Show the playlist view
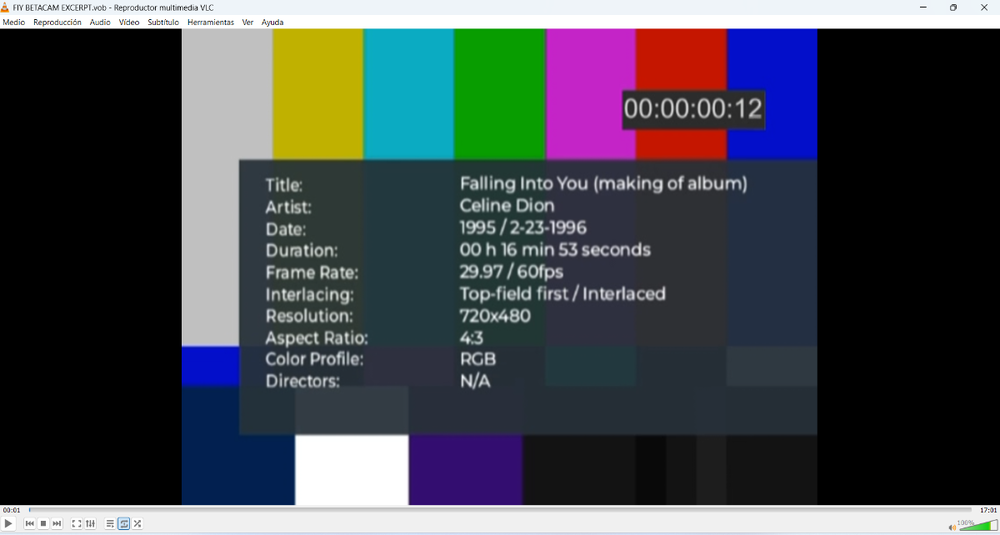 (x=110, y=524)
